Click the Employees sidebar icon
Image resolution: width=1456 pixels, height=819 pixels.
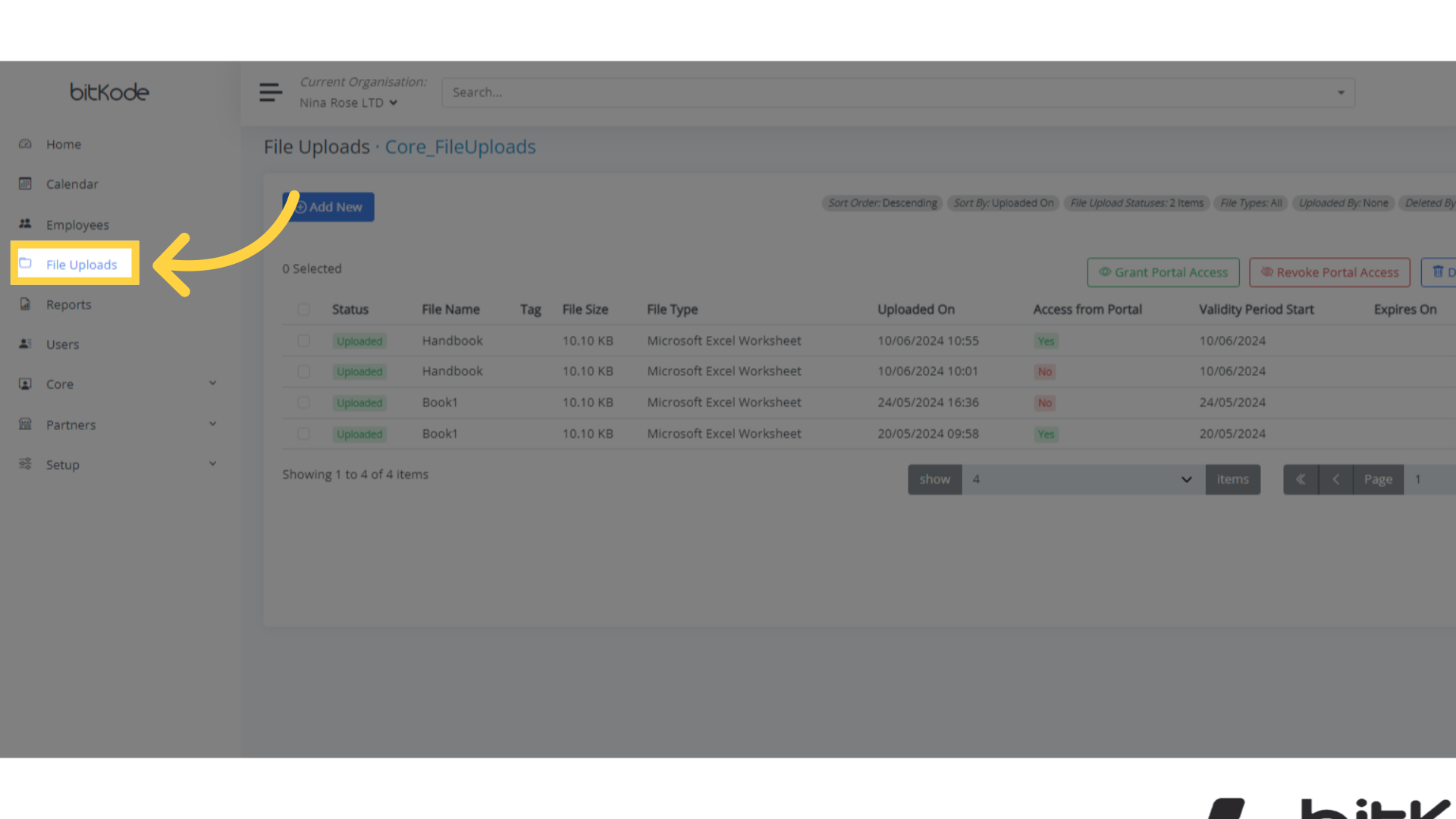(25, 224)
